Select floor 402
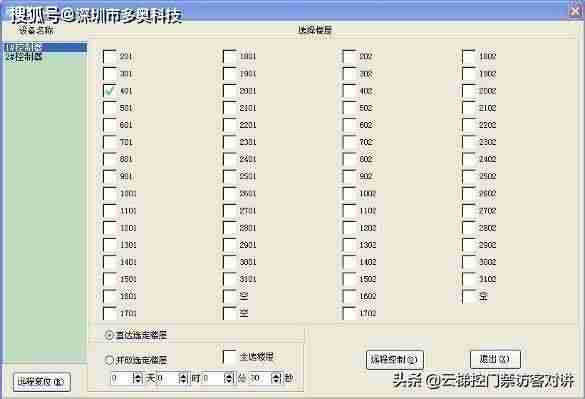 pyautogui.click(x=349, y=91)
